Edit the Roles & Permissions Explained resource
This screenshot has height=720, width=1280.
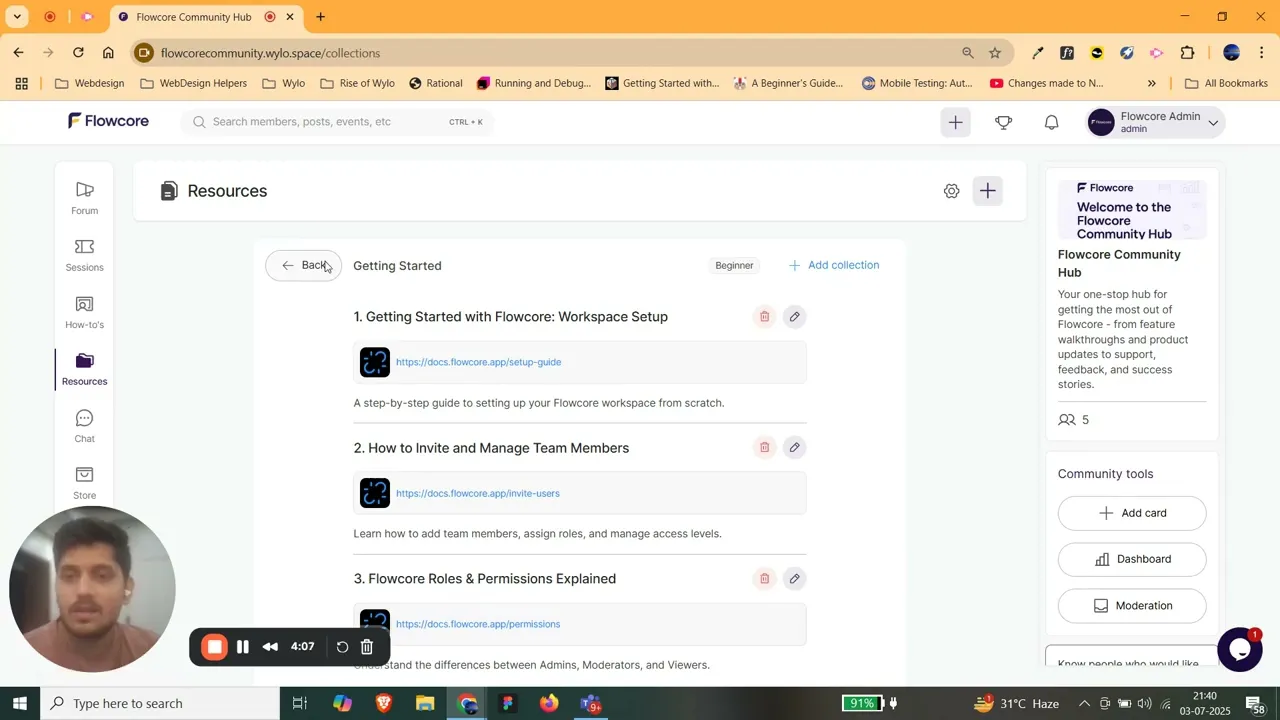click(794, 579)
